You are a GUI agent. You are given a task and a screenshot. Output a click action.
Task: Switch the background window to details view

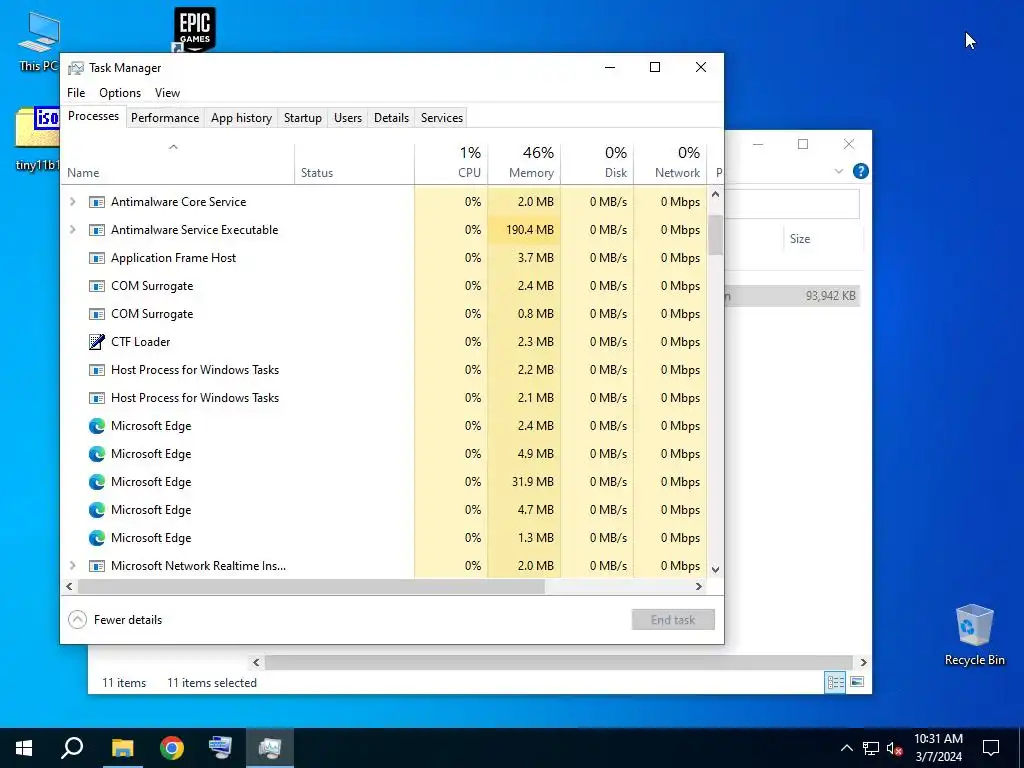click(x=835, y=682)
